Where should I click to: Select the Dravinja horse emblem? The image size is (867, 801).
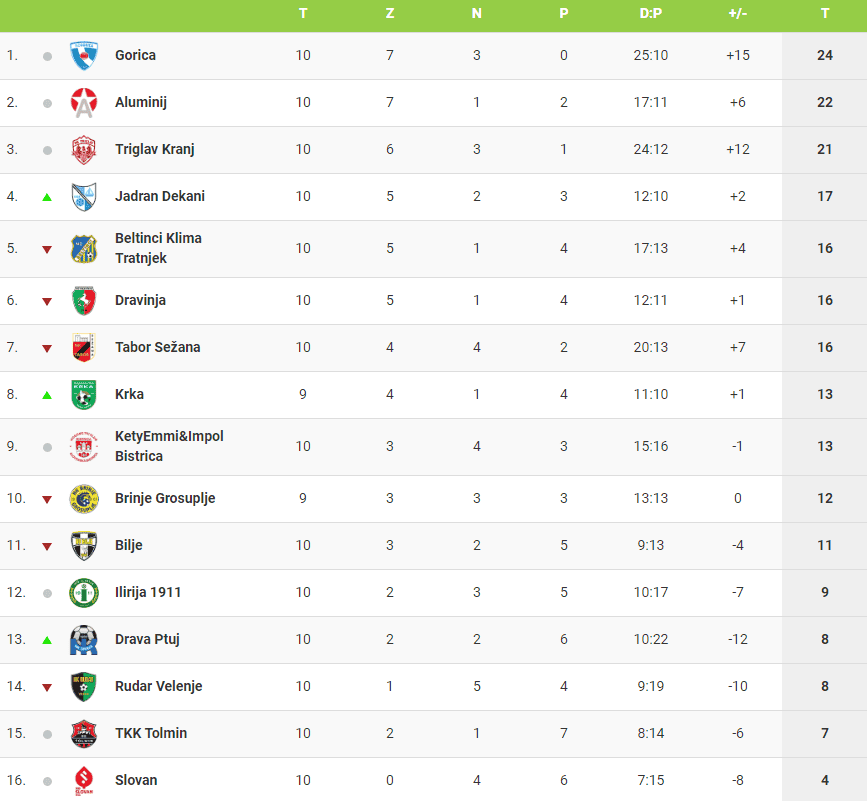click(x=84, y=300)
